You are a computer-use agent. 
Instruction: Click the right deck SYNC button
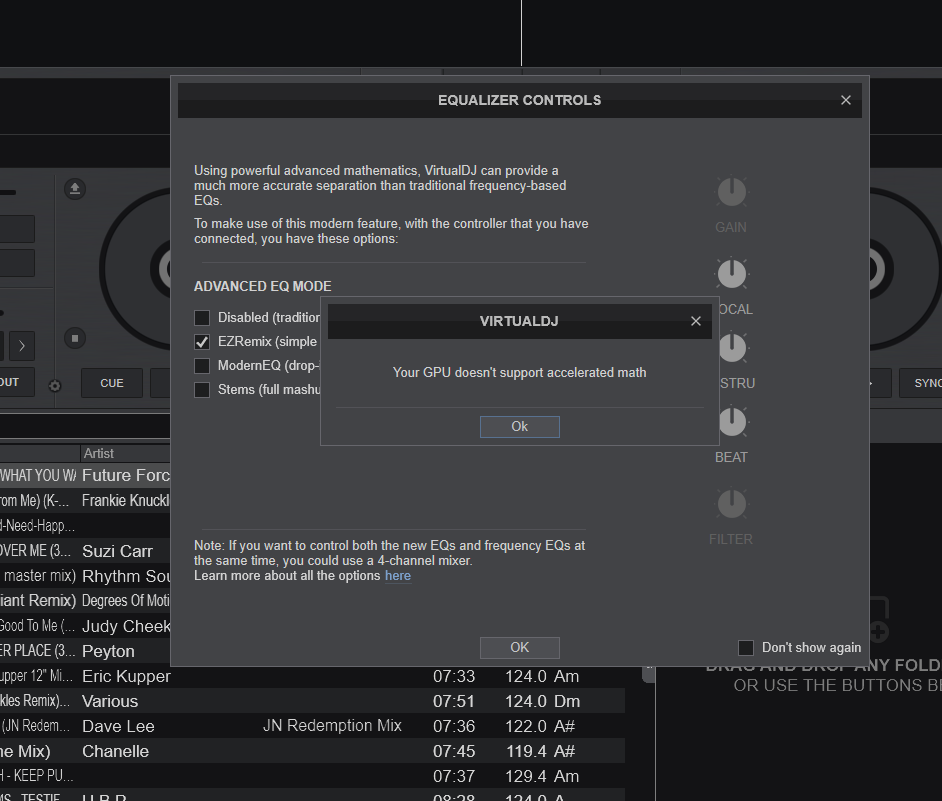[921, 383]
